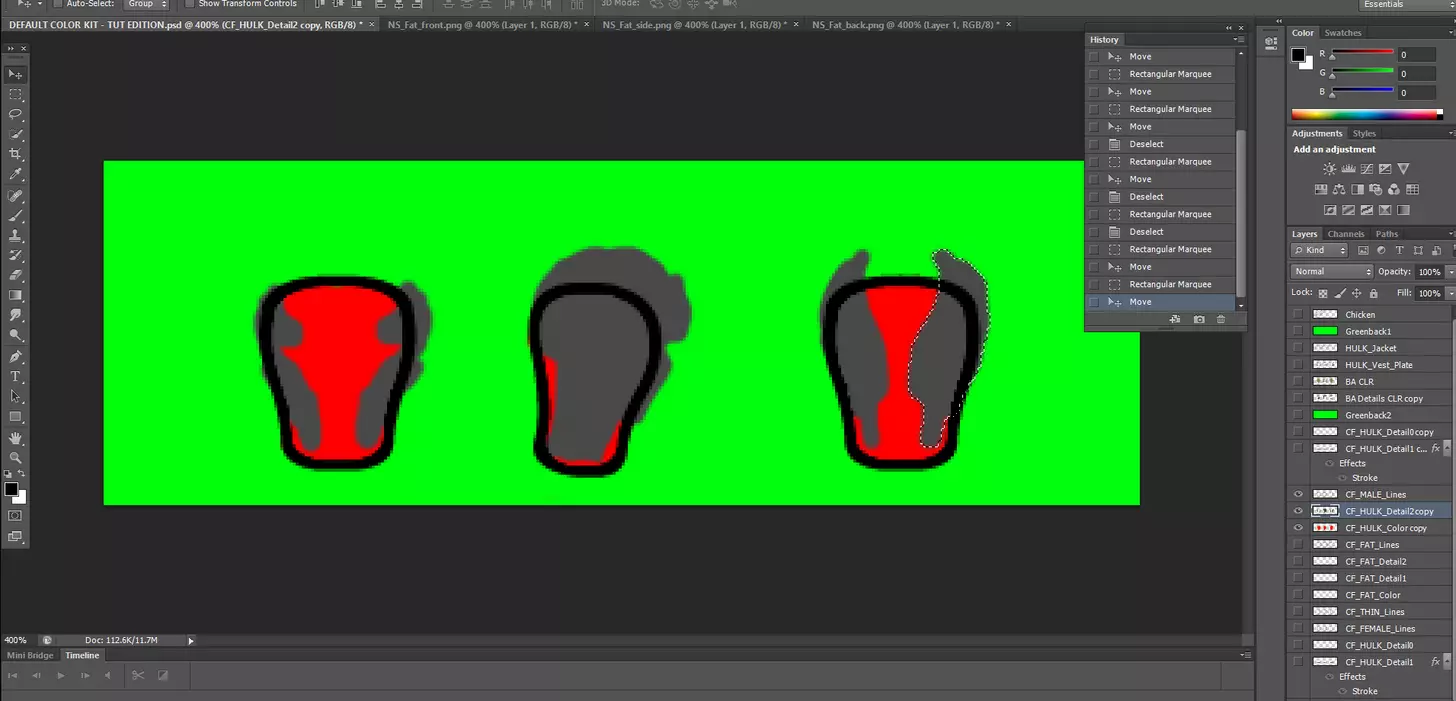The image size is (1456, 701).
Task: Show the HULK_Jacket layer
Action: click(1298, 348)
